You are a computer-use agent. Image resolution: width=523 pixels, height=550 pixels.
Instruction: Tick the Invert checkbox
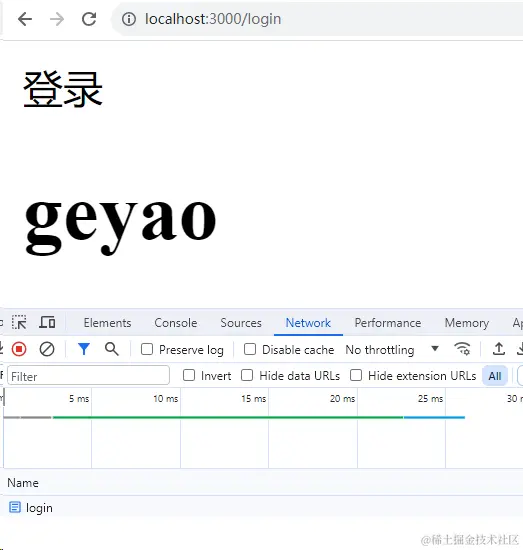pos(189,375)
